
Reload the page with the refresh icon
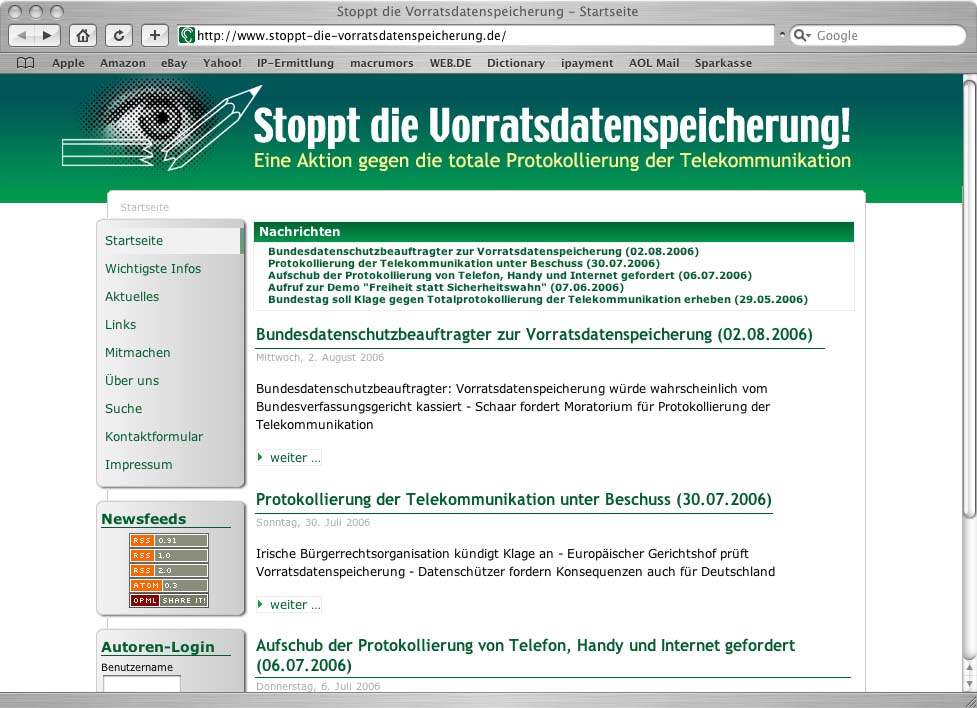click(118, 36)
